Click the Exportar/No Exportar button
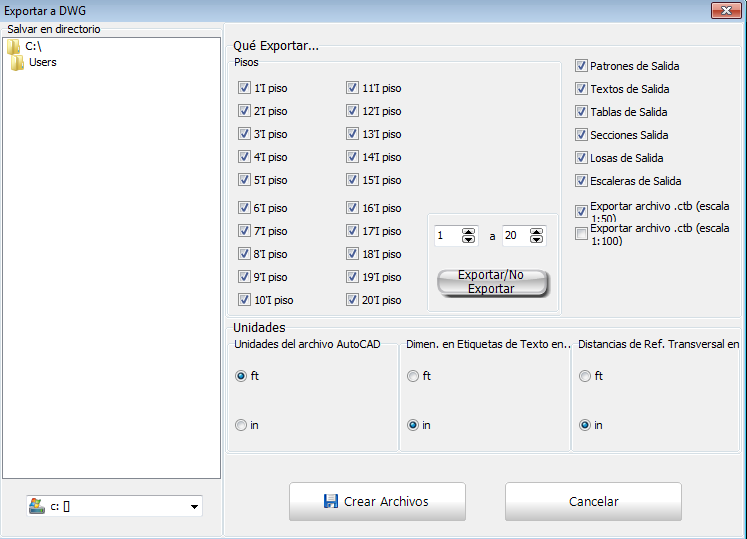The height and width of the screenshot is (539, 747). point(493,282)
